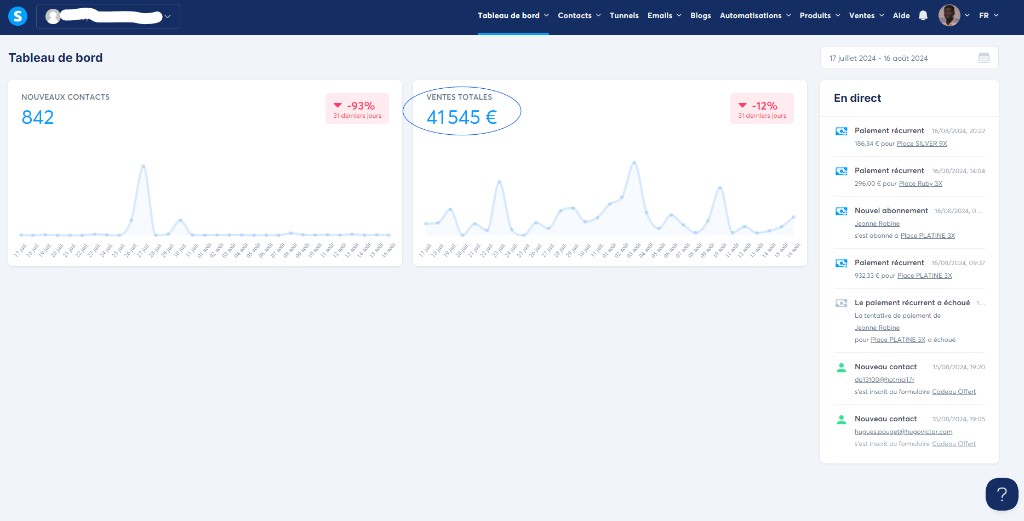Open the calendar icon in date field
Image resolution: width=1024 pixels, height=521 pixels.
(x=984, y=58)
